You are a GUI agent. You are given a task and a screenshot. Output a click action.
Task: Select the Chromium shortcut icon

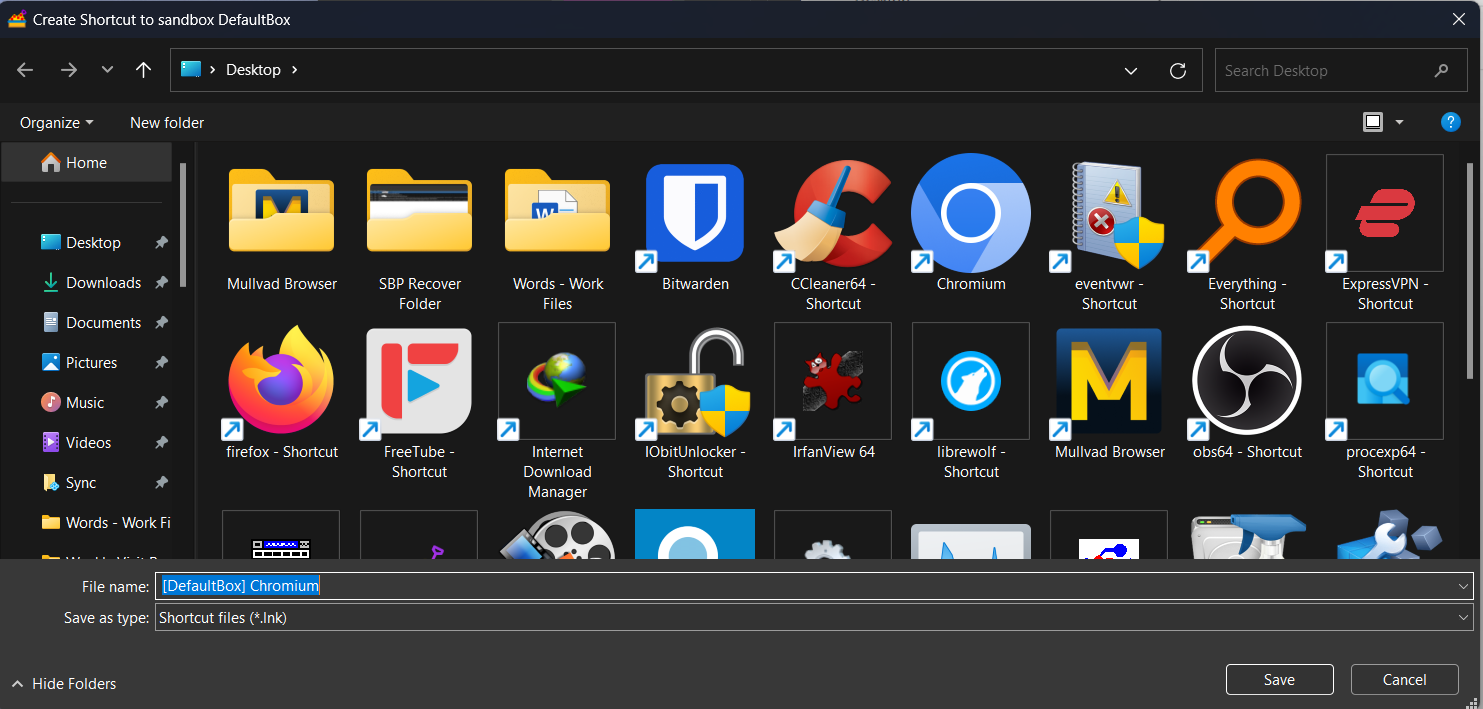[x=971, y=213]
